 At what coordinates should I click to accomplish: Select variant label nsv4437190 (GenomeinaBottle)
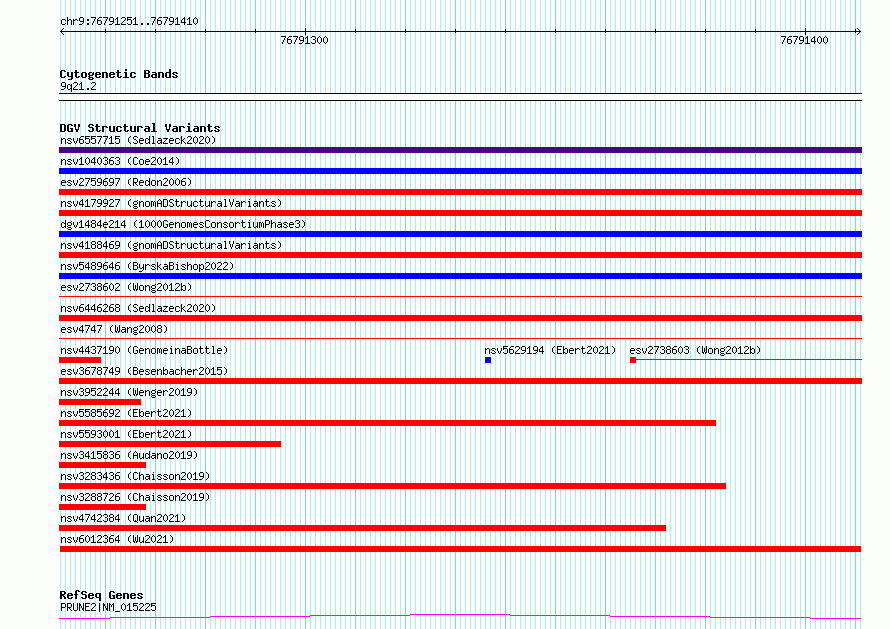click(144, 350)
